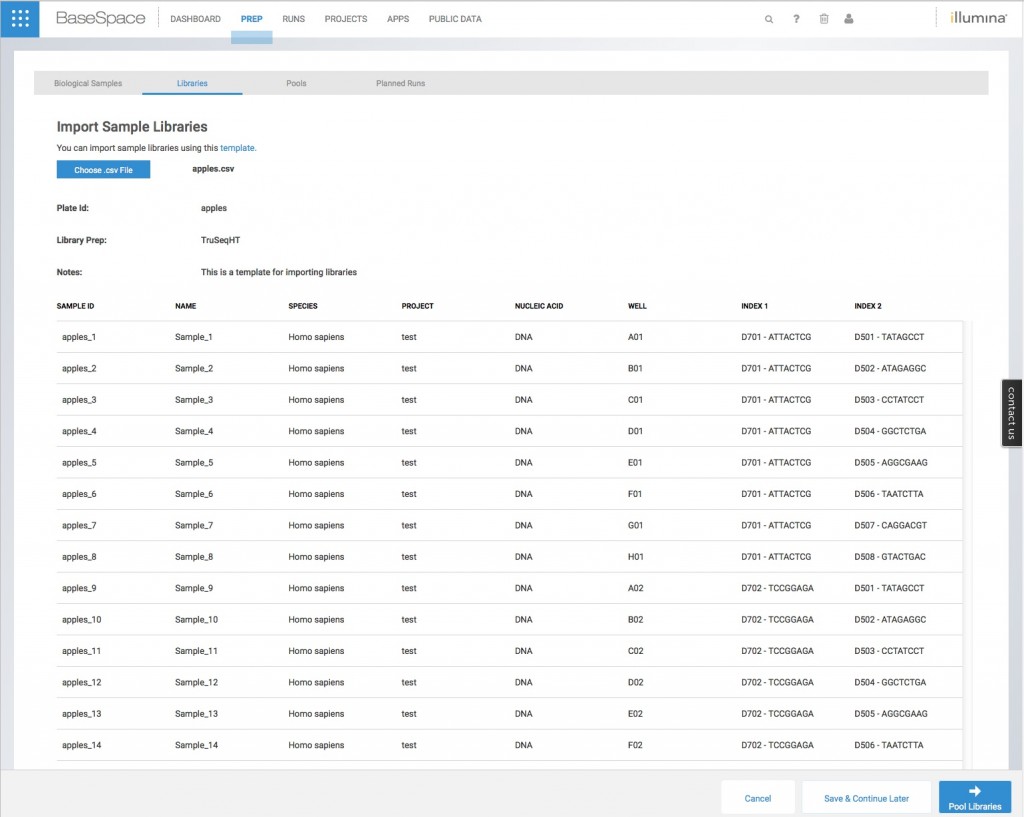Open the Contact us side tab

1012,413
